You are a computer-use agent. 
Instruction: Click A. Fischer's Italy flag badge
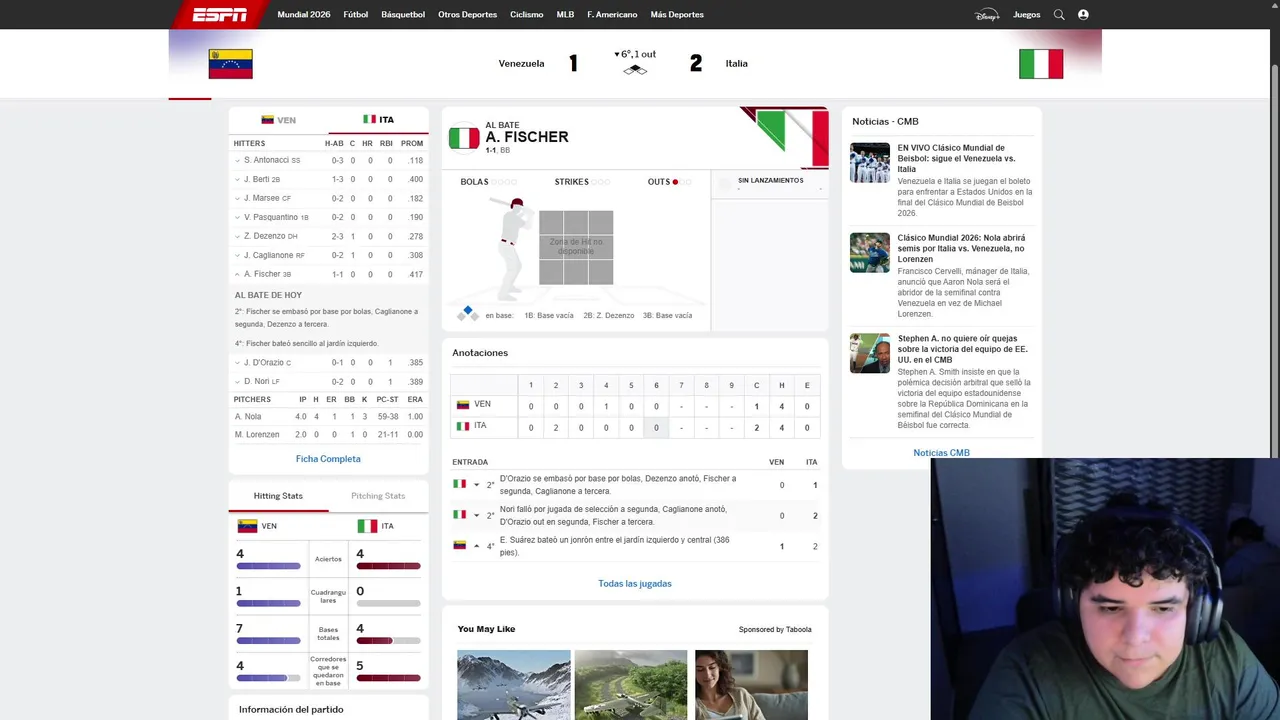[464, 138]
